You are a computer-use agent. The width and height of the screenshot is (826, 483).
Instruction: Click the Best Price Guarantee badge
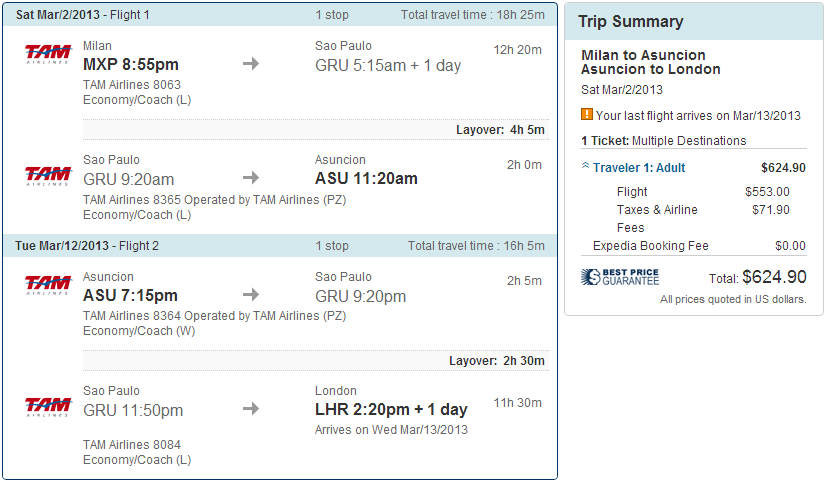(620, 277)
